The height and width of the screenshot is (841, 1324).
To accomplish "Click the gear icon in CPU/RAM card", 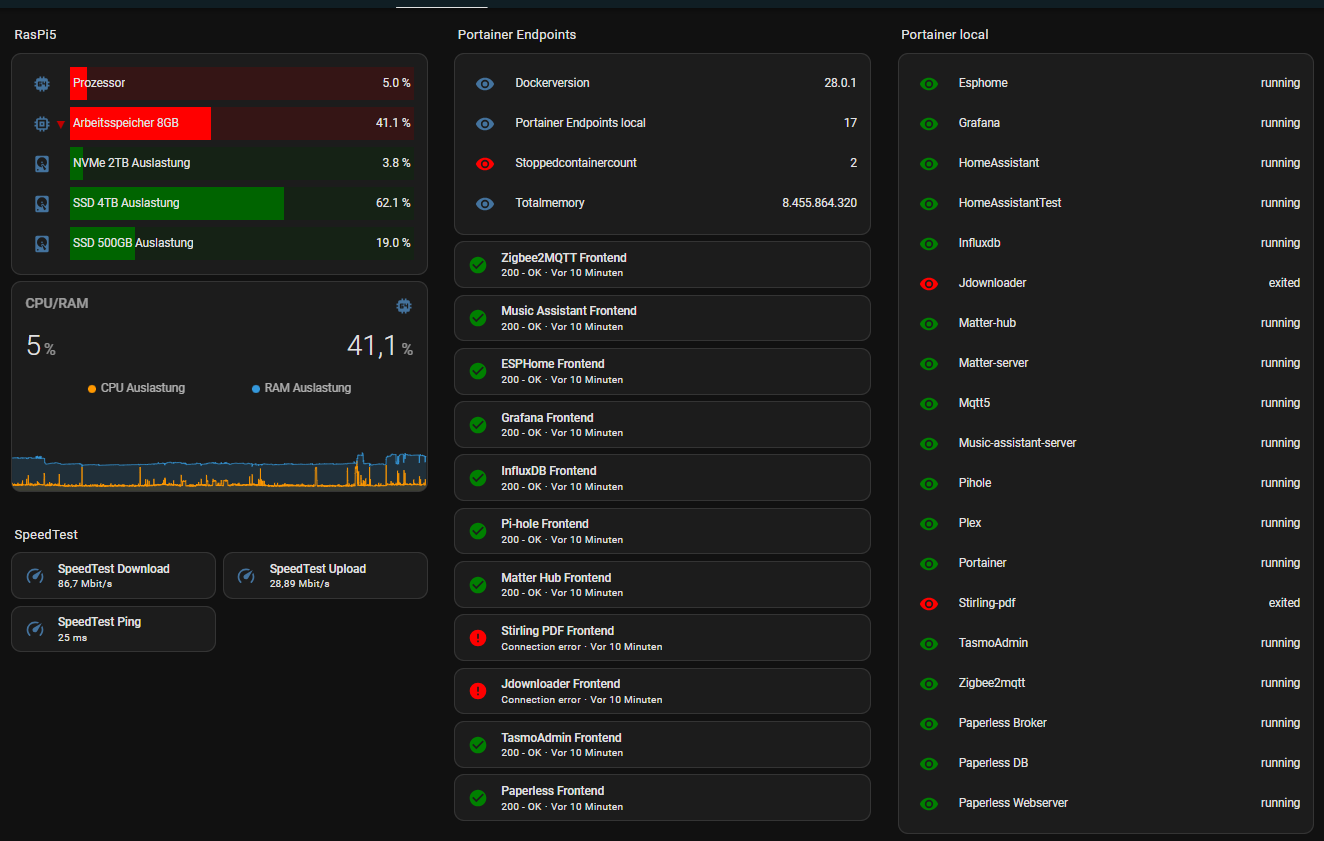I will 404,305.
